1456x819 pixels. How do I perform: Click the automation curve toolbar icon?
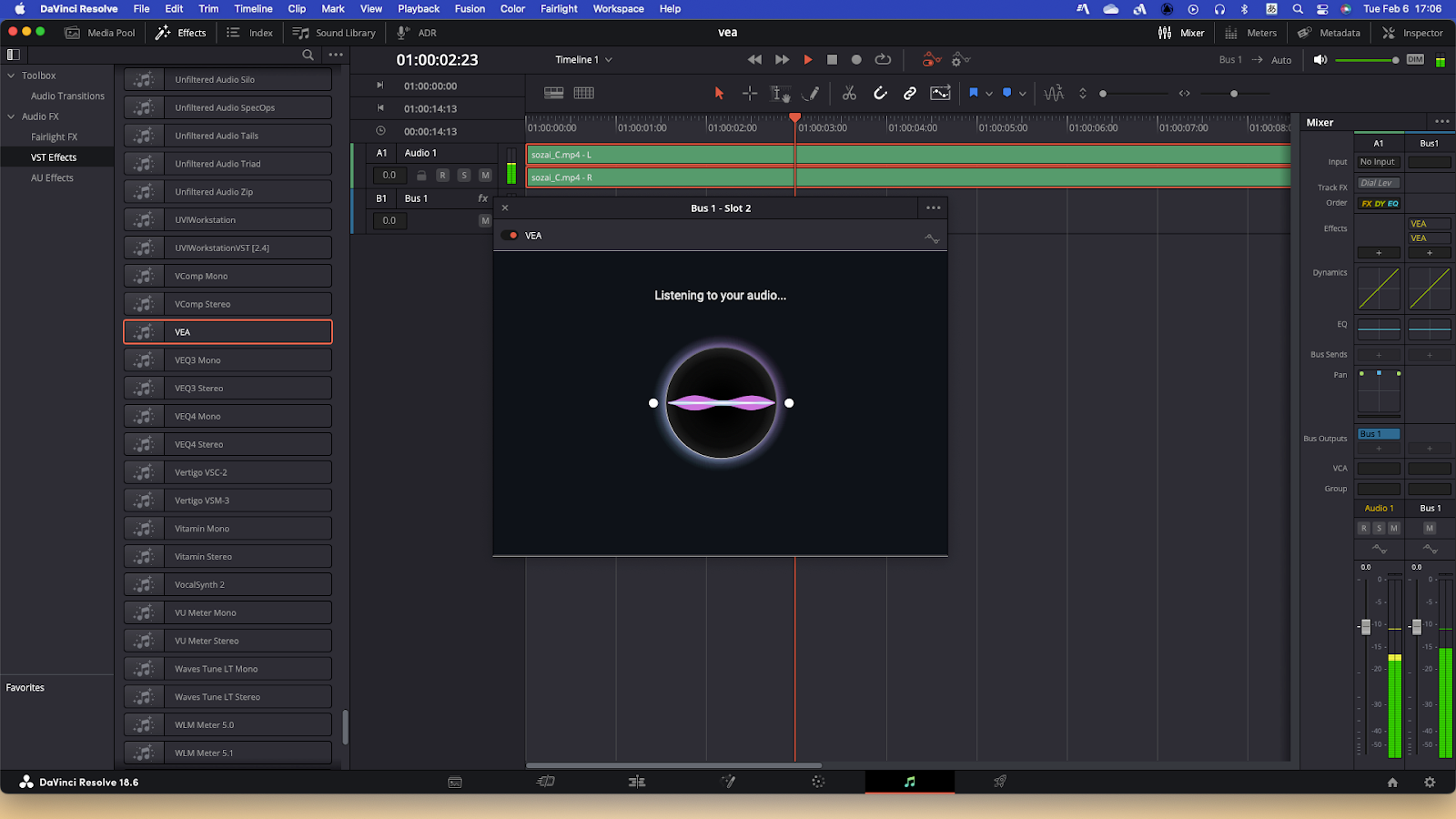tap(940, 93)
